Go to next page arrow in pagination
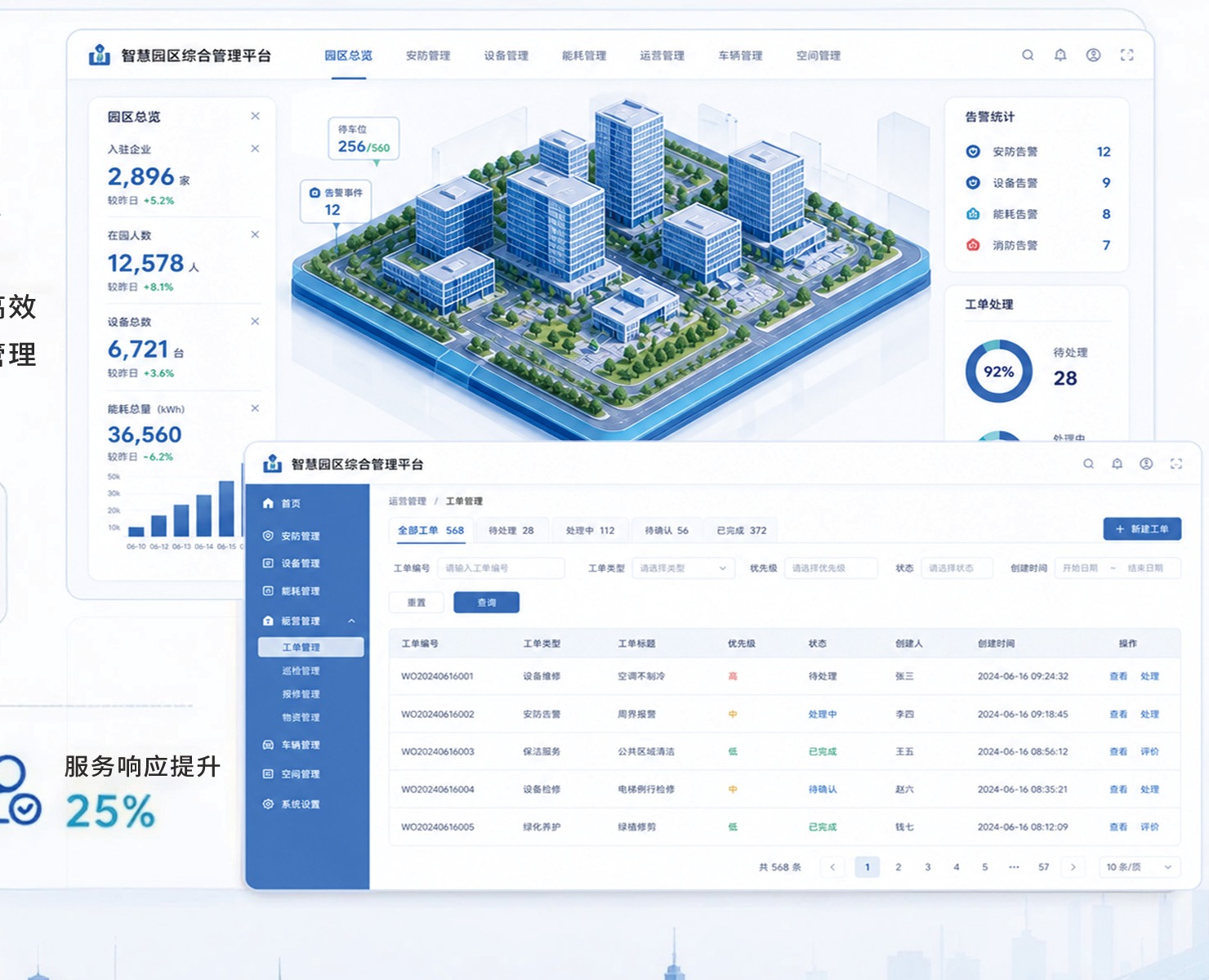Viewport: 1209px width, 980px height. 1073,867
